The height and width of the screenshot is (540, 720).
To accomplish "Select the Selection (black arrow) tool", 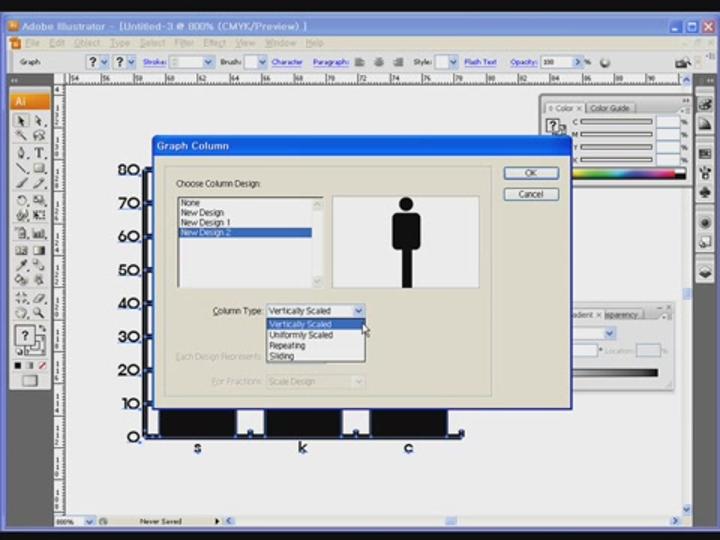I will coord(21,121).
